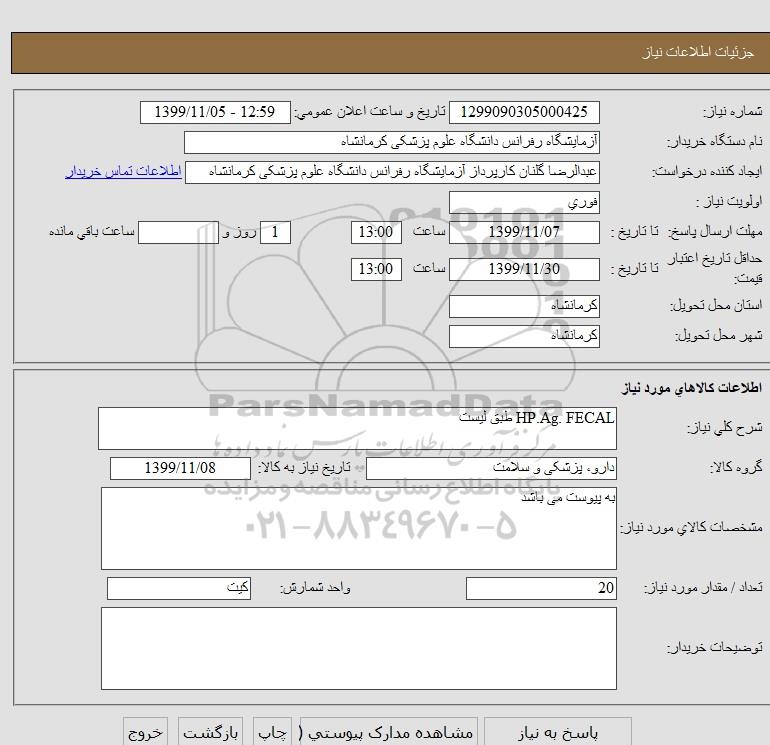Click the 'بازگشت' back button

coord(210,733)
